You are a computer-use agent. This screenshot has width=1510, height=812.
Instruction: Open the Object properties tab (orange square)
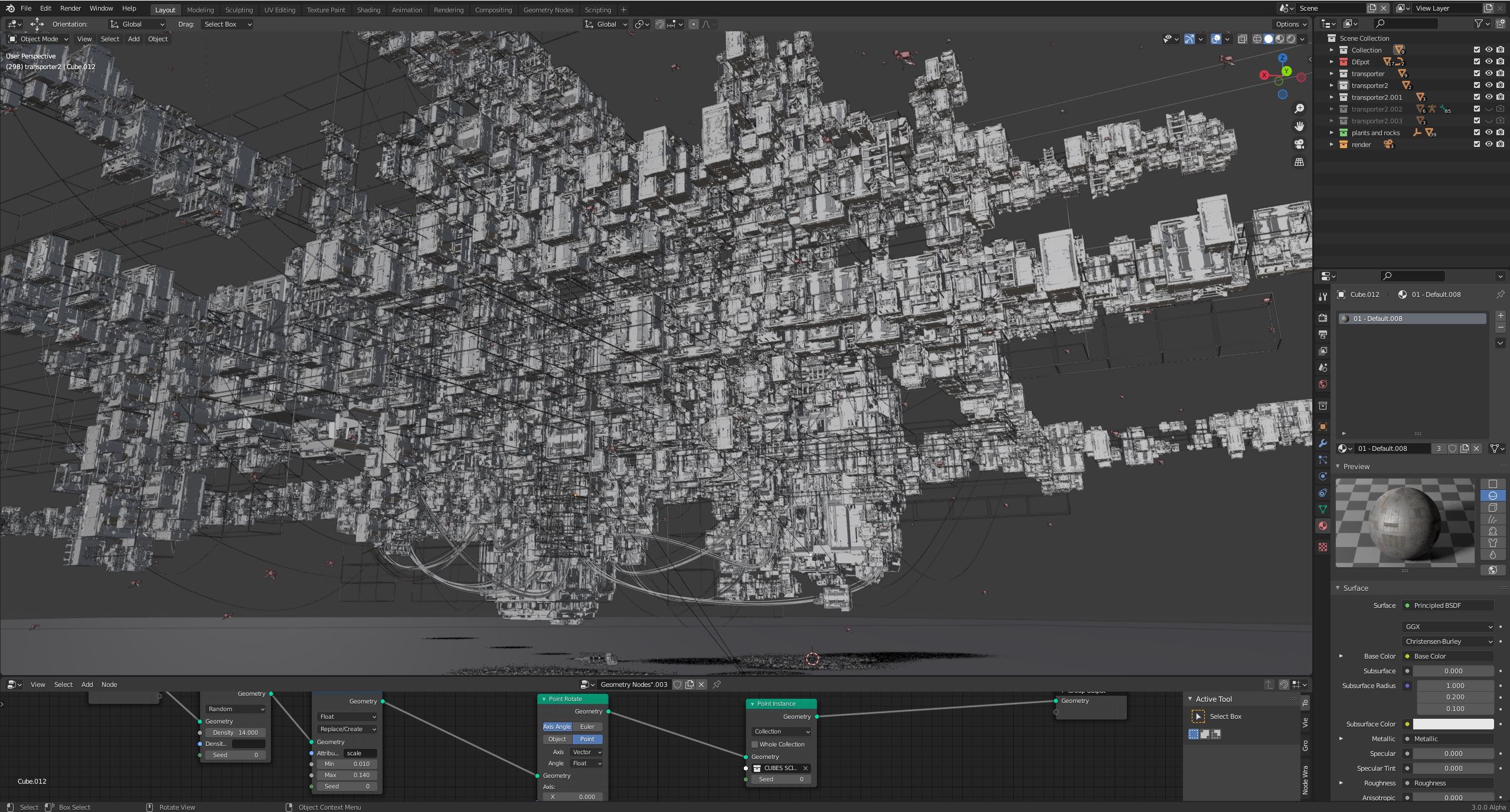click(x=1323, y=427)
